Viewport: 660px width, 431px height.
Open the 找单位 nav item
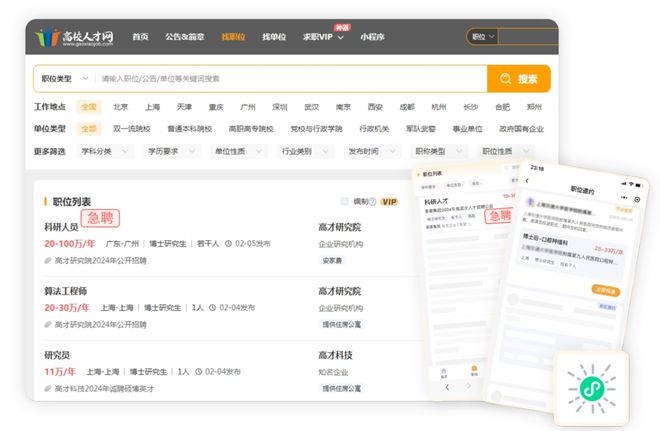click(x=274, y=37)
